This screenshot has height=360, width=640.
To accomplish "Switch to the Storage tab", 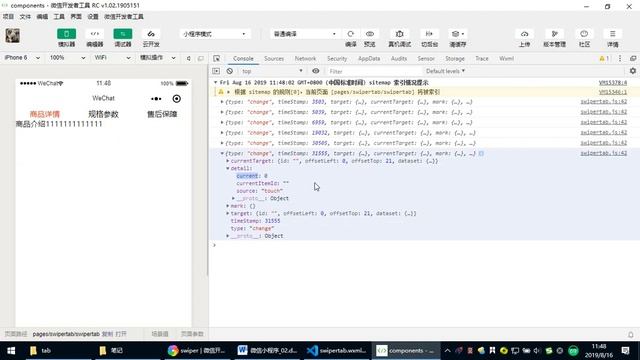I will click(x=455, y=59).
